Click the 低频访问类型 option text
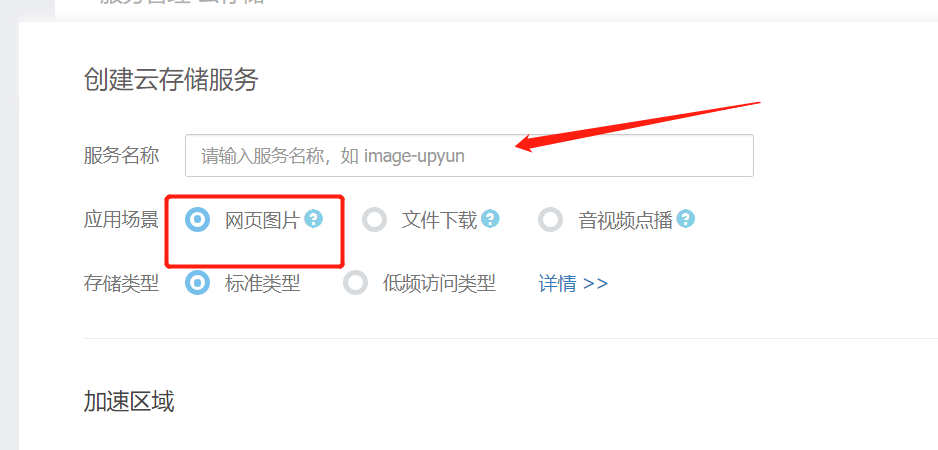 point(439,283)
